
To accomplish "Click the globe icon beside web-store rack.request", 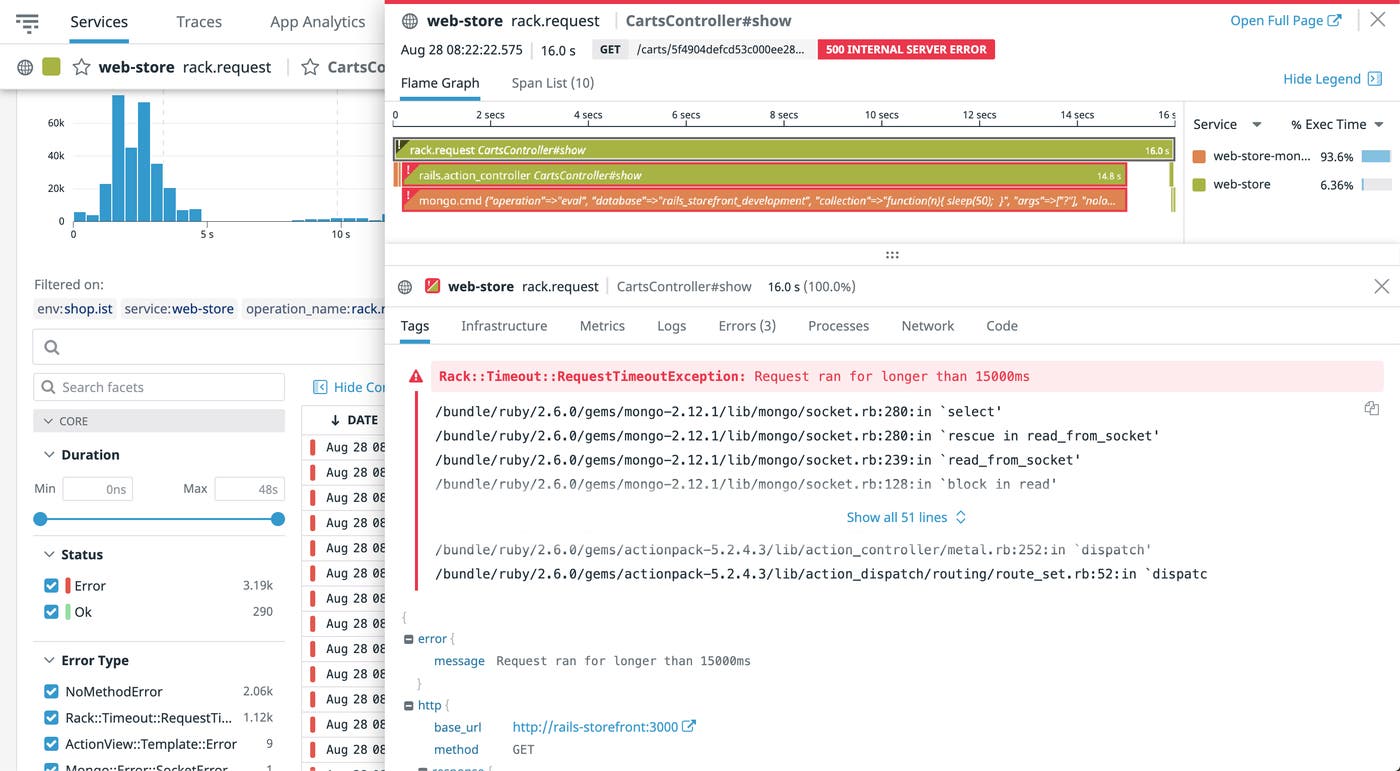I will coord(23,67).
